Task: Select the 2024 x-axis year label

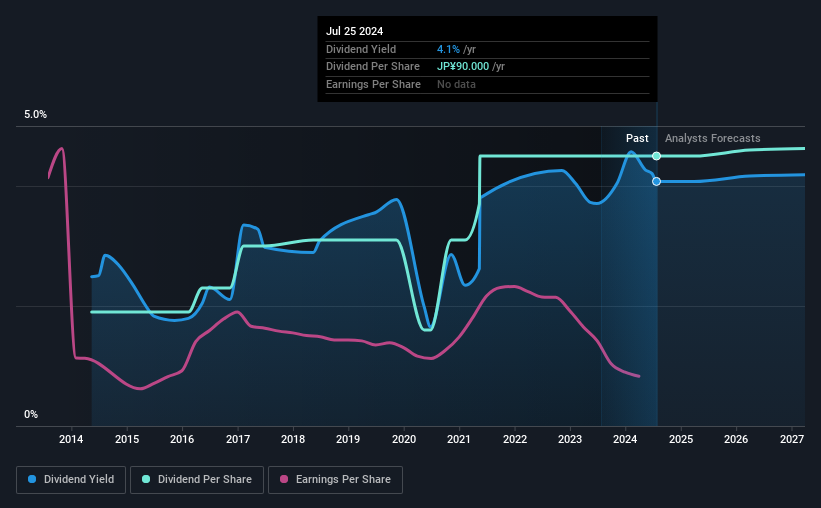Action: coord(625,439)
